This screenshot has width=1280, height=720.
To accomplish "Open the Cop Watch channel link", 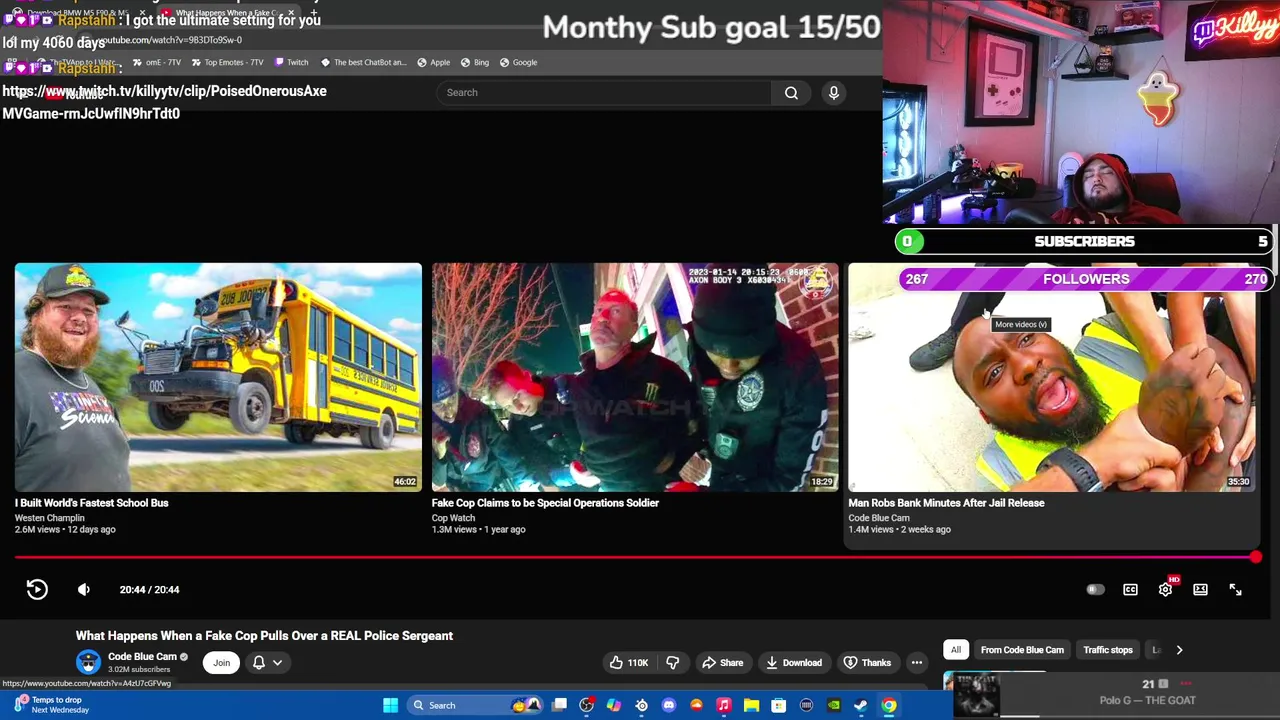I will (x=453, y=518).
